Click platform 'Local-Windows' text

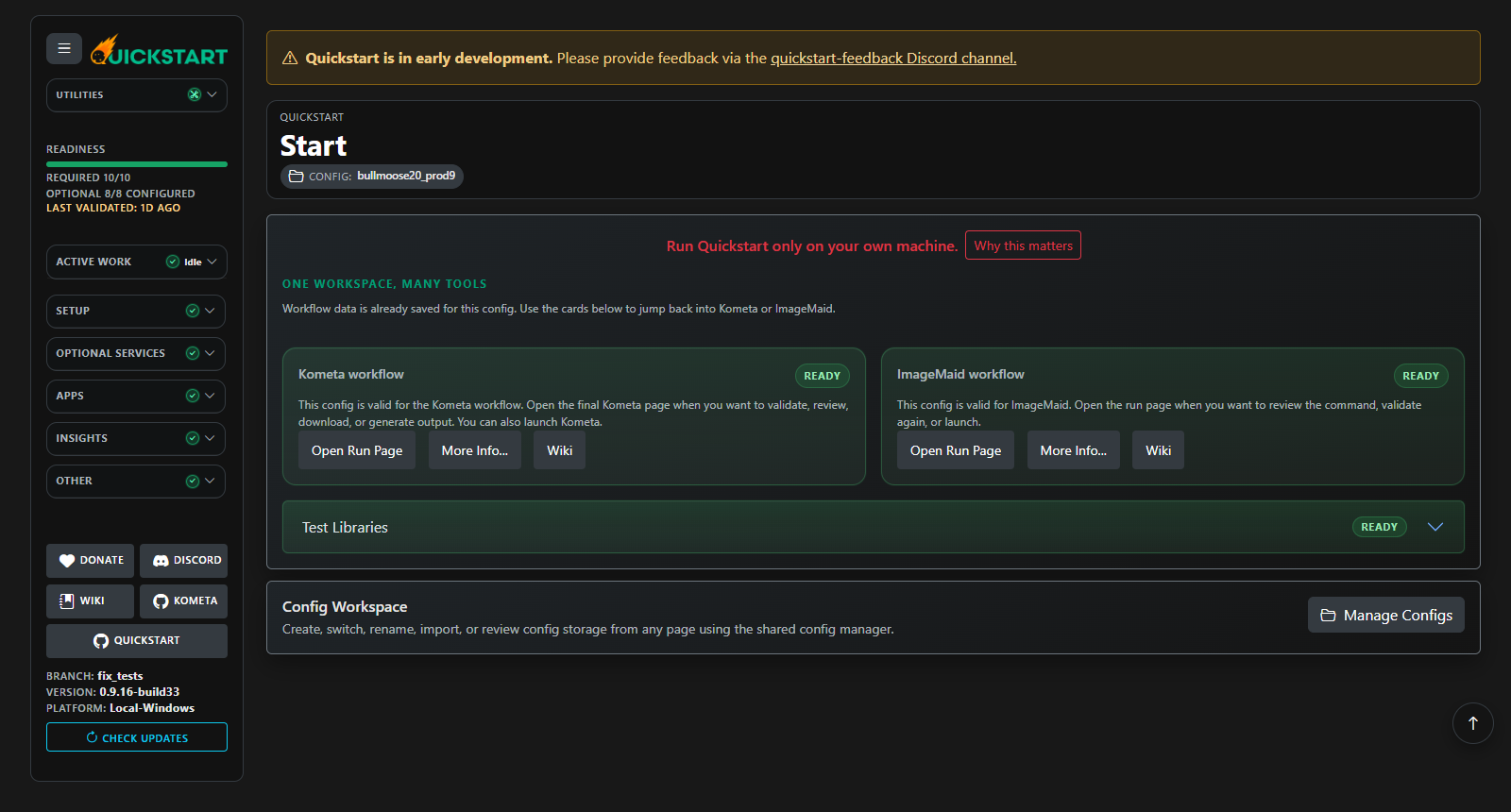(152, 708)
